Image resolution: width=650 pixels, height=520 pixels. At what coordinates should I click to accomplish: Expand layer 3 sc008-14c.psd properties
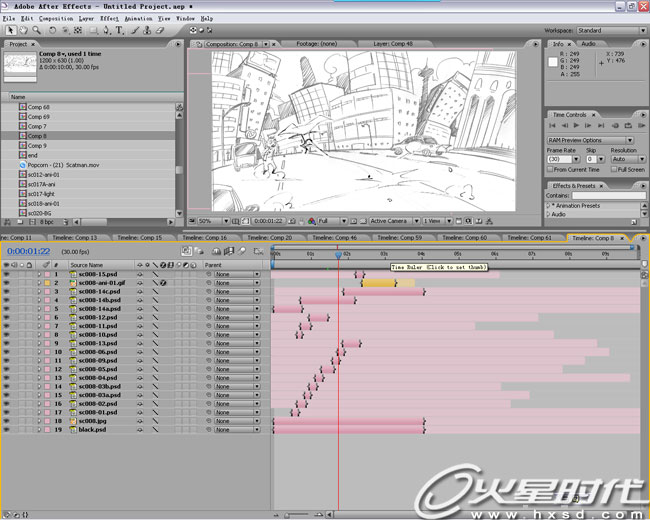coord(39,292)
